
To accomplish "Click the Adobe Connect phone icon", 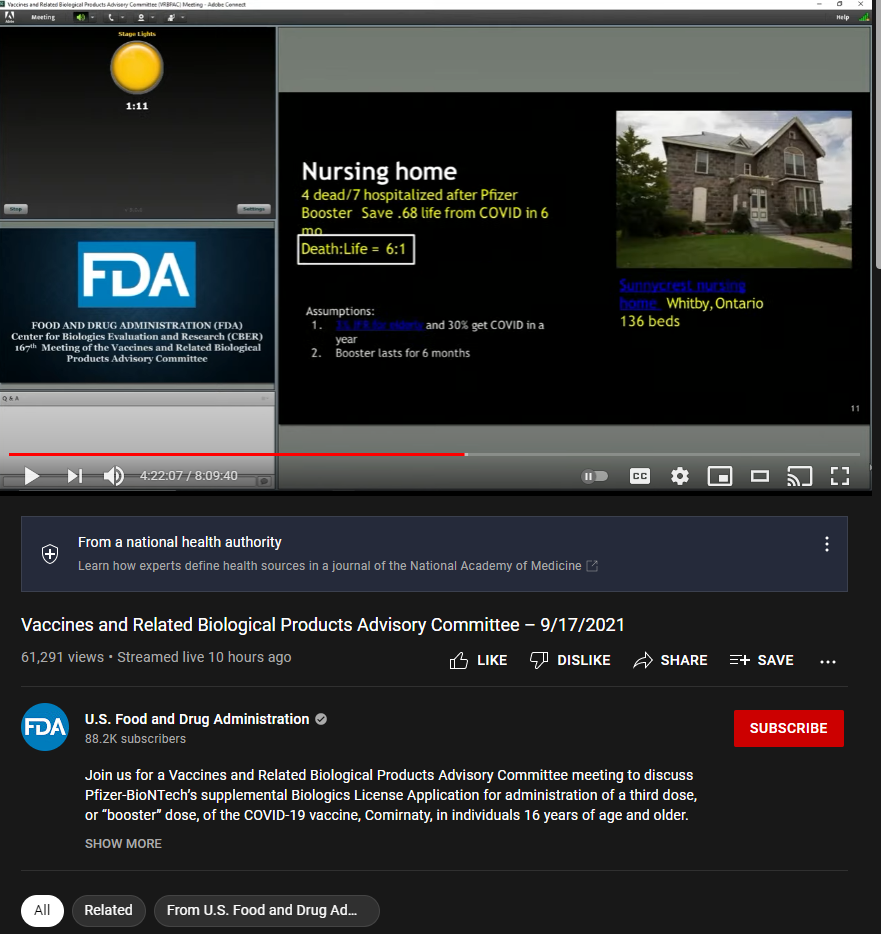I will 111,17.
